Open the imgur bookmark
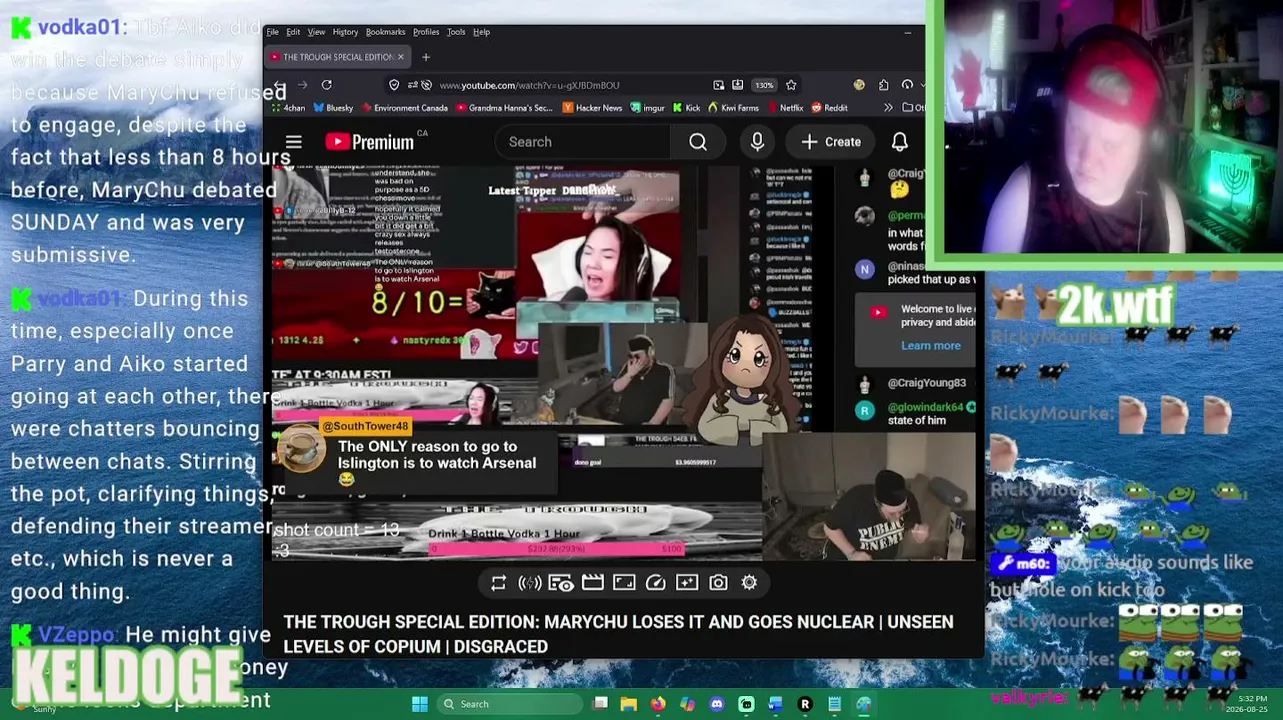This screenshot has height=720, width=1283. click(x=647, y=108)
